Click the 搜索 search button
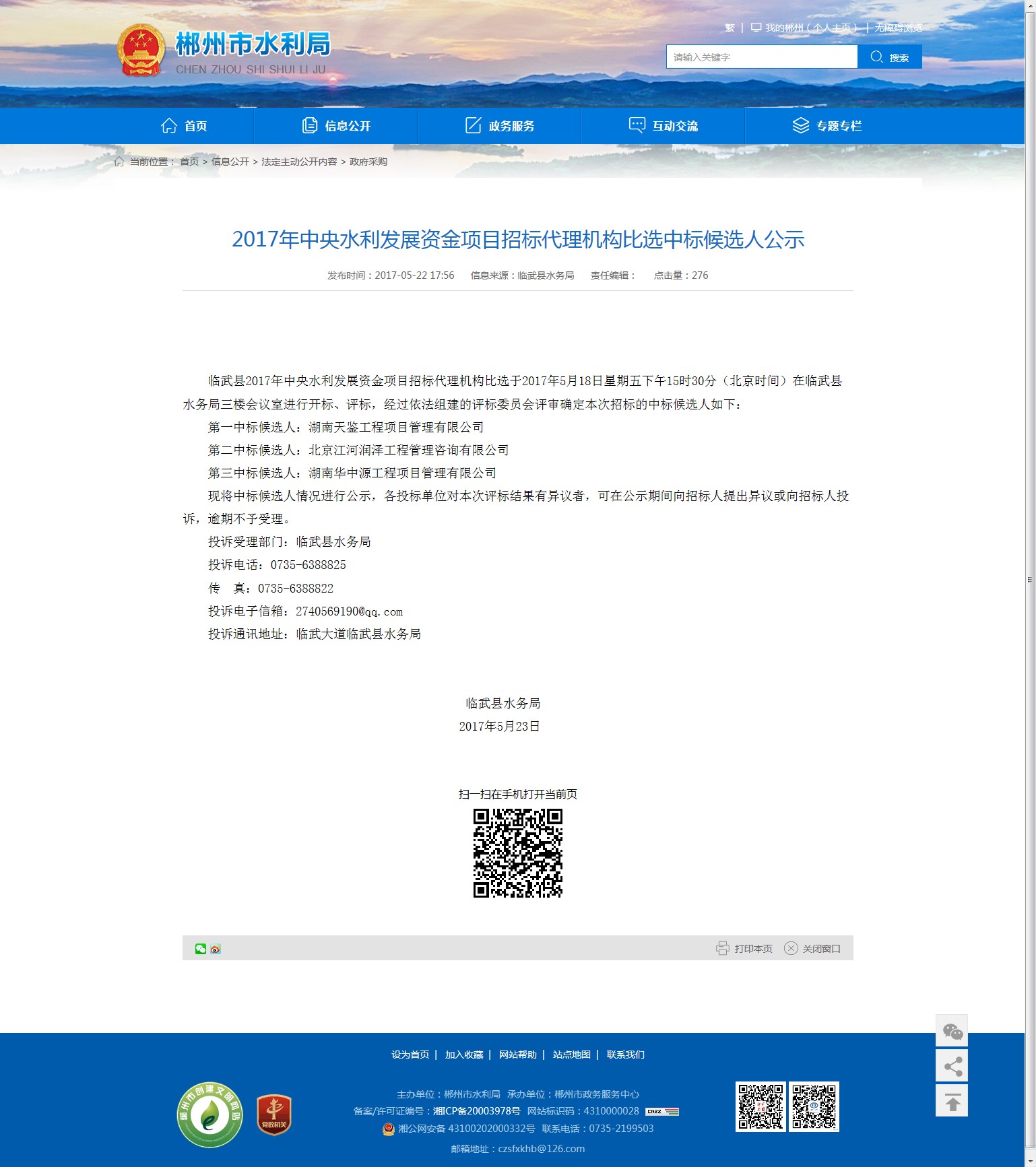The width and height of the screenshot is (1036, 1167). [890, 57]
